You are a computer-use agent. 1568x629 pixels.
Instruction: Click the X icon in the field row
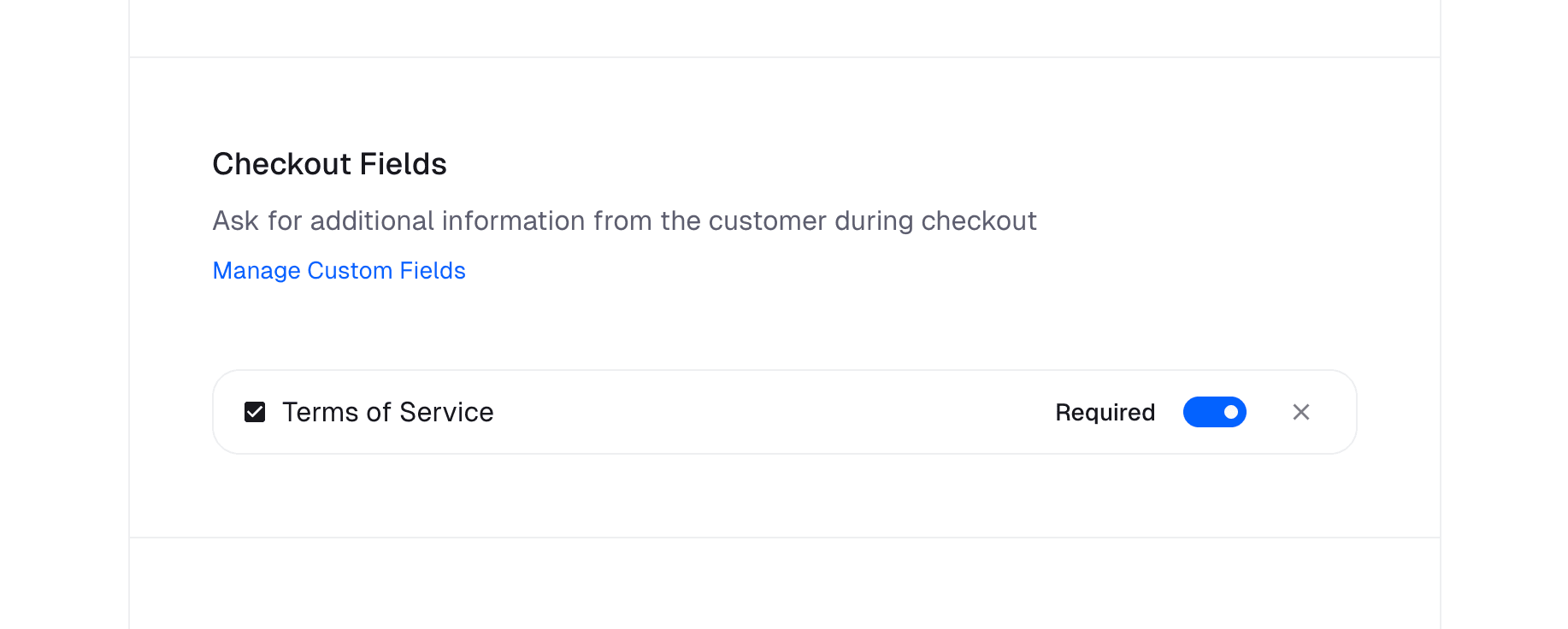[x=1300, y=412]
